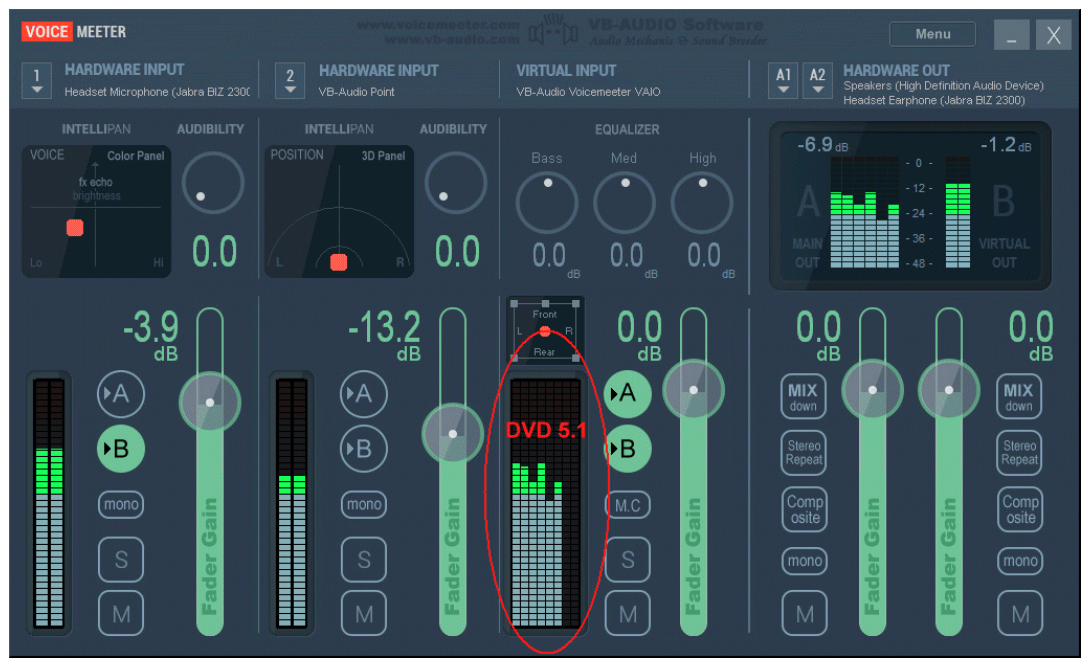
Task: Open A1 hardware output selector
Action: pos(783,80)
